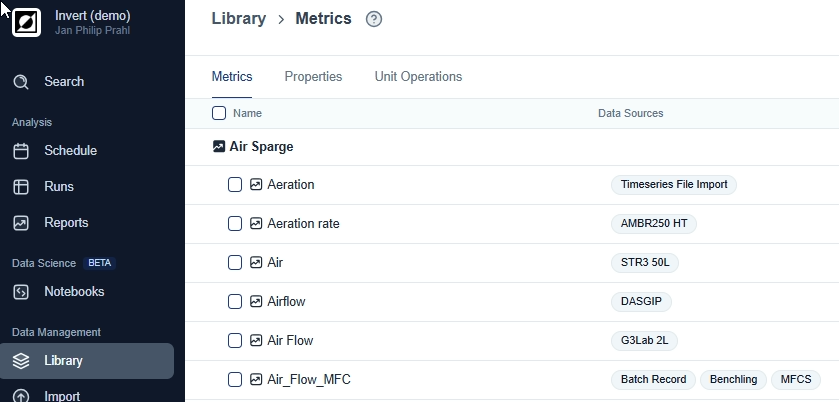Switch to the Properties tab
The image size is (839, 402).
click(x=313, y=77)
